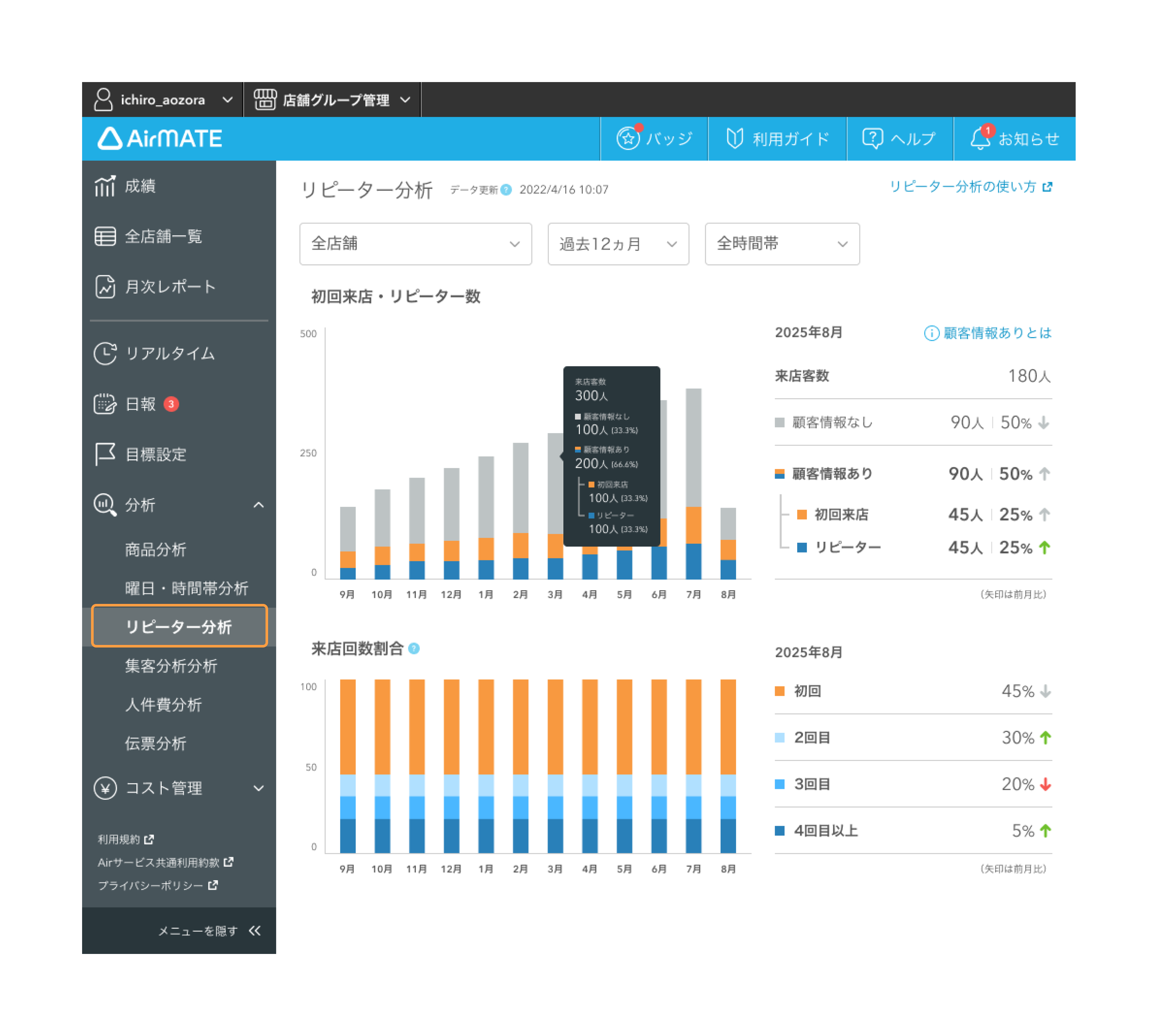Screen dimensions: 1158x1036
Task: Click the 8月 bar in 来店回数割合 chart
Action: click(x=728, y=766)
